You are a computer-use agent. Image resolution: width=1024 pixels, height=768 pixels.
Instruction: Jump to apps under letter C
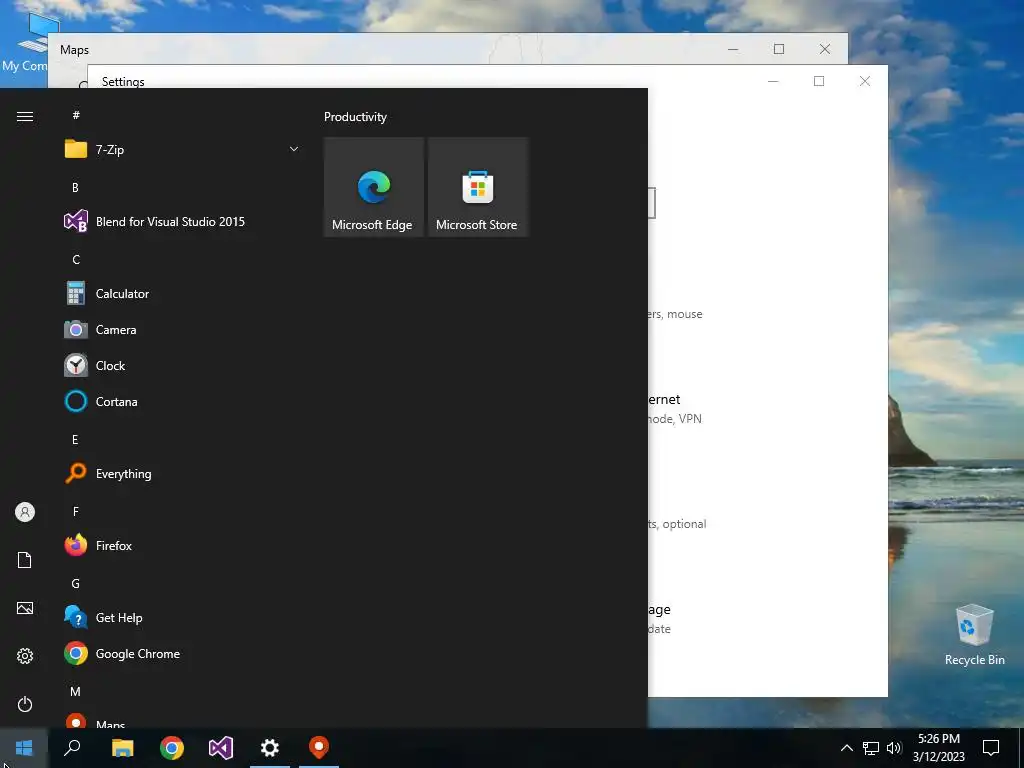(x=76, y=260)
